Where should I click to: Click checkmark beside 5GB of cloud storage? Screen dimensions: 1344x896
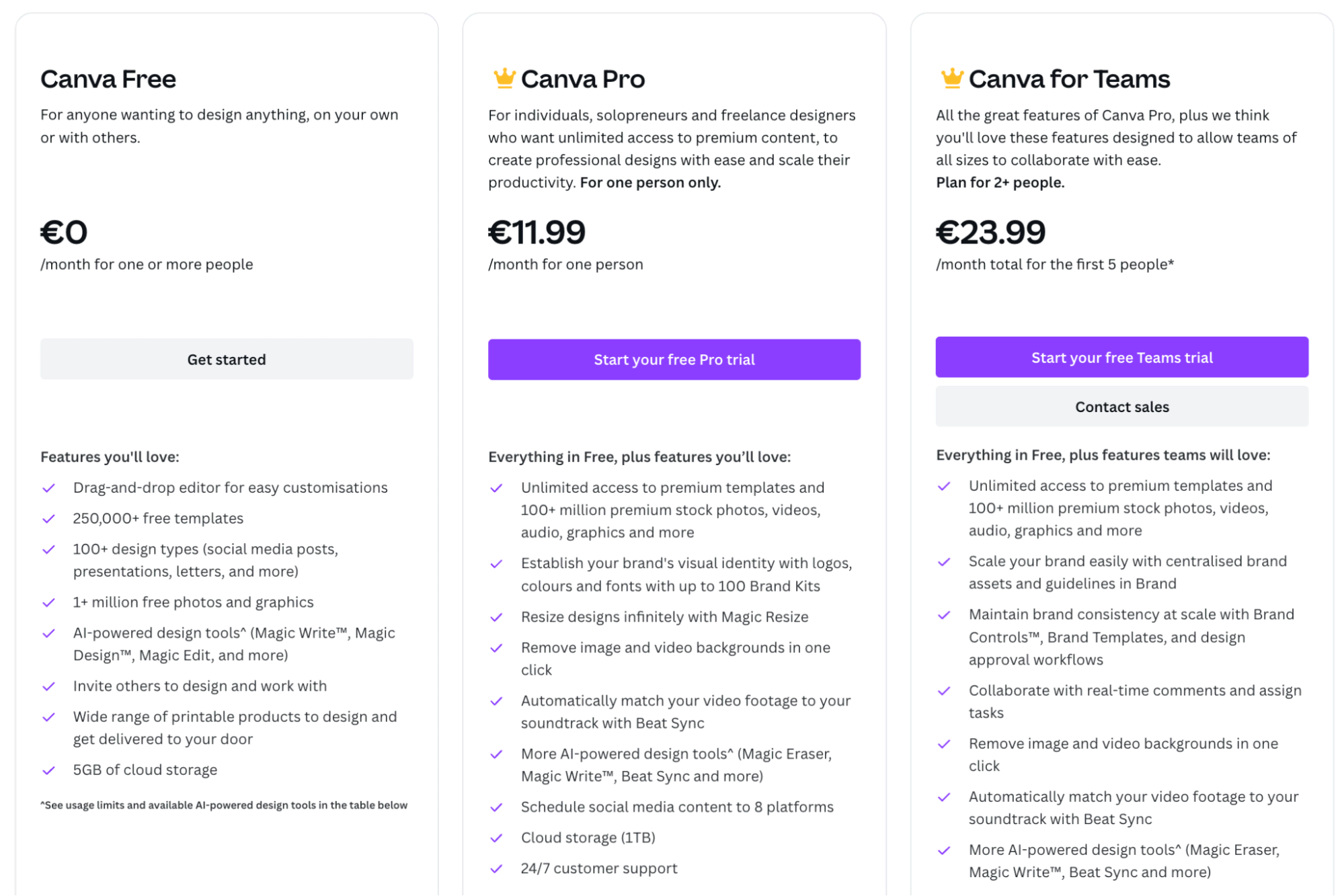pos(49,770)
